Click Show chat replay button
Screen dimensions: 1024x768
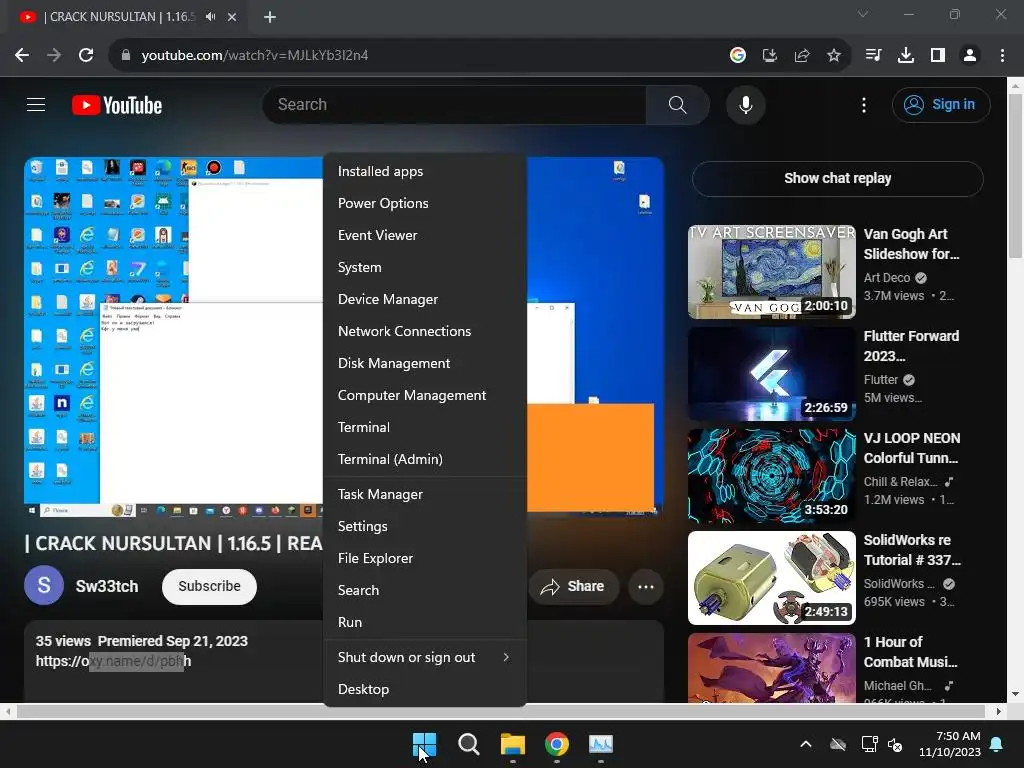pyautogui.click(x=837, y=178)
